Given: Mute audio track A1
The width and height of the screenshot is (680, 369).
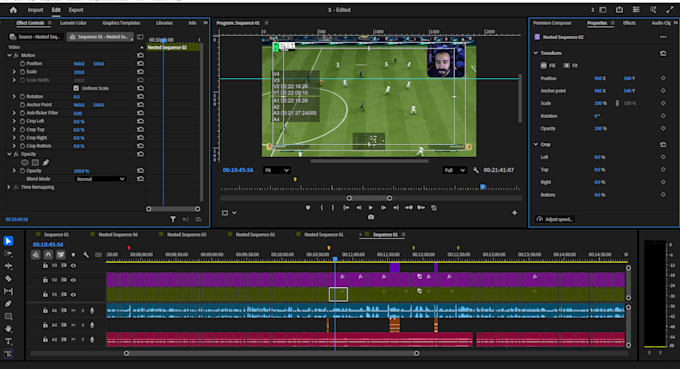Looking at the screenshot, I should pos(73,310).
